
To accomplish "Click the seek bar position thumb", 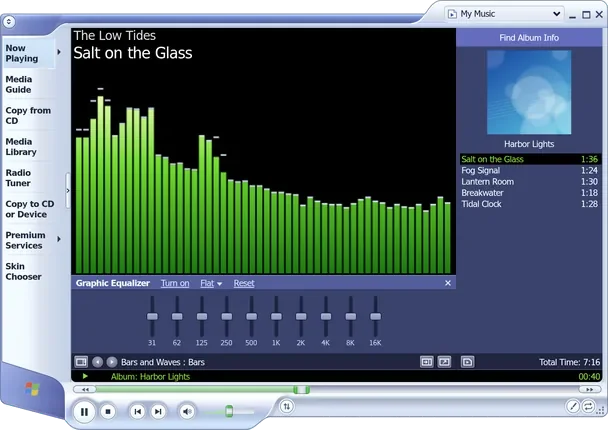I will 301,389.
